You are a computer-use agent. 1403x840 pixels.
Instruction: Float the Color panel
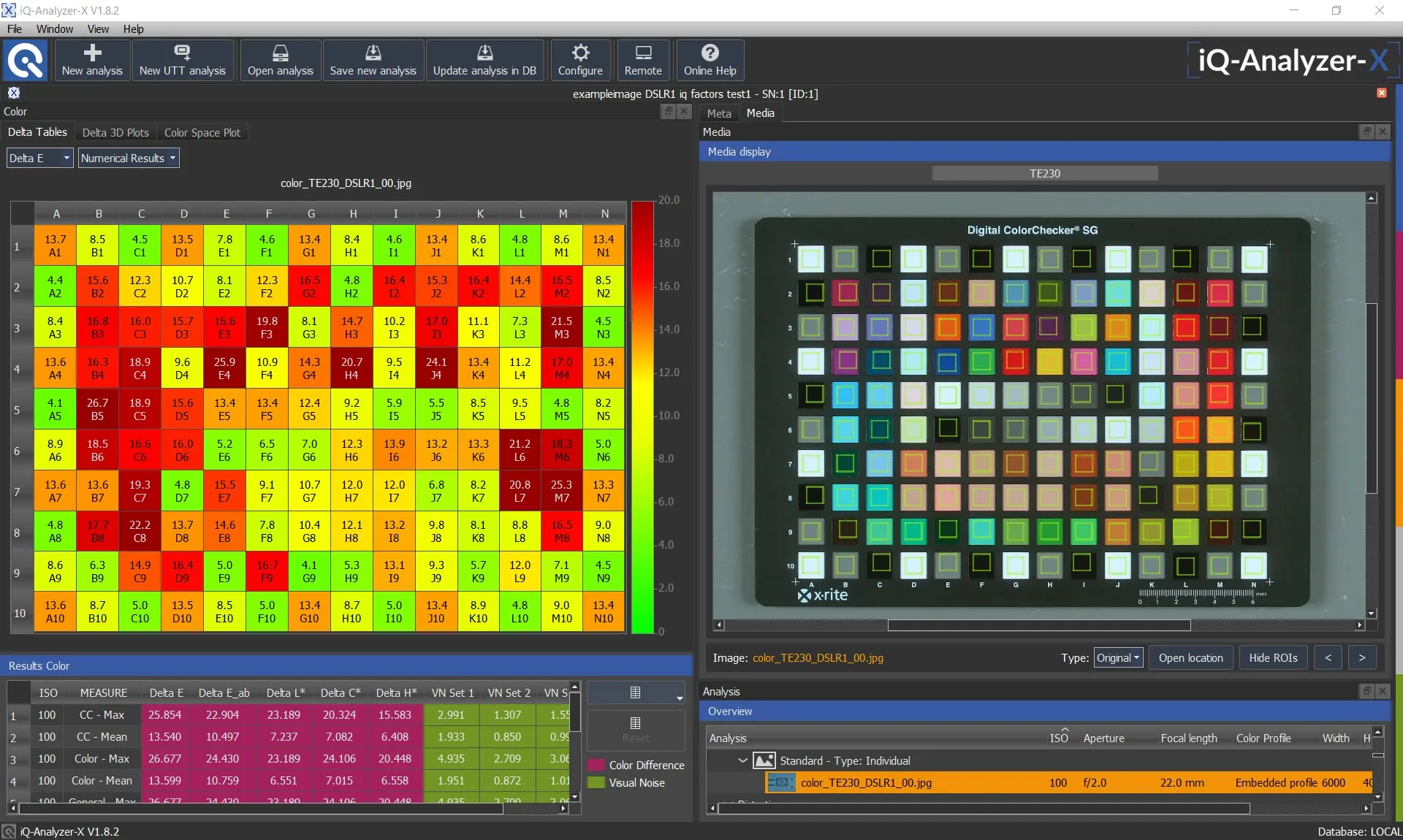[x=668, y=111]
